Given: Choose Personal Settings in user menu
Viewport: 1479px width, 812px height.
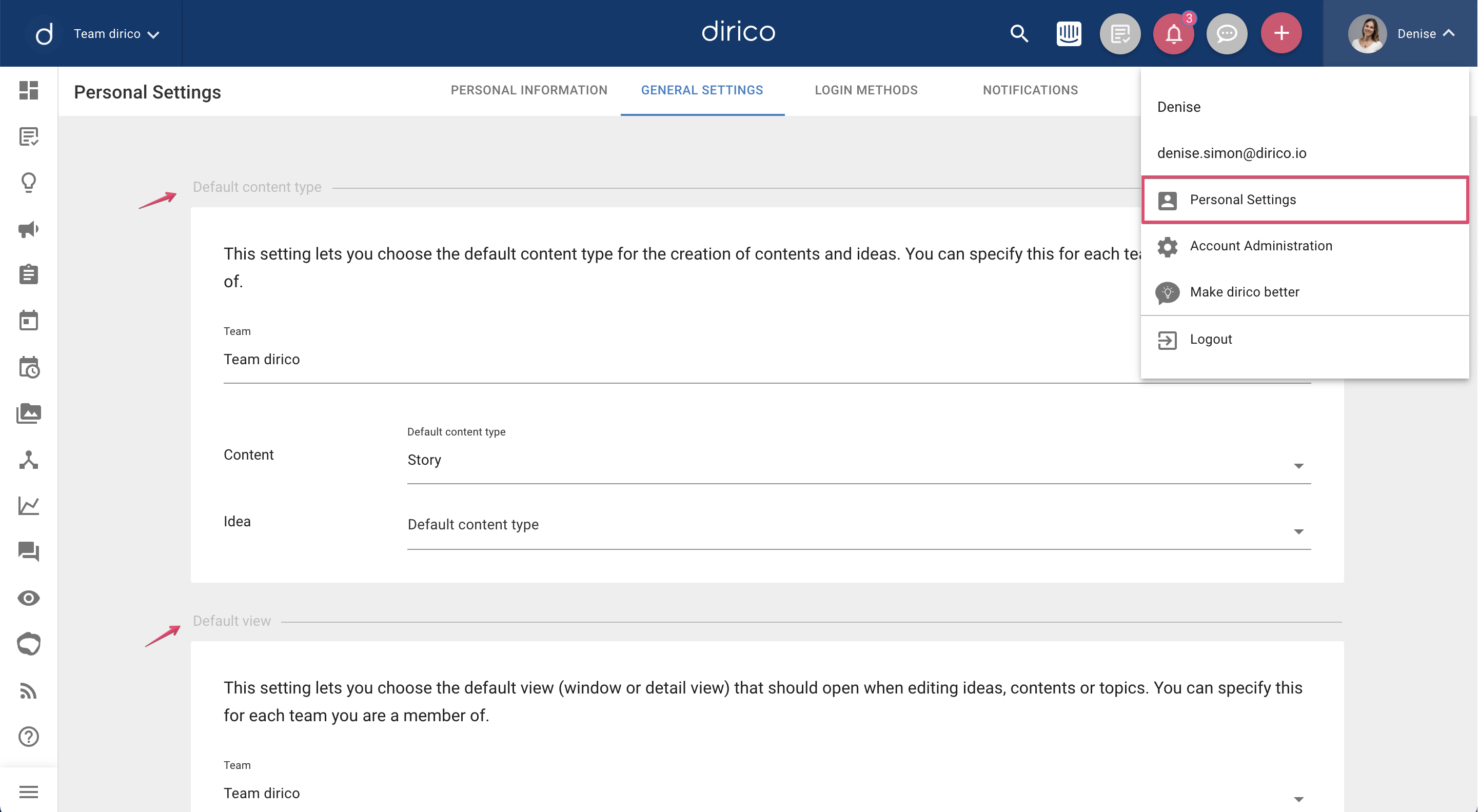Looking at the screenshot, I should tap(1305, 200).
